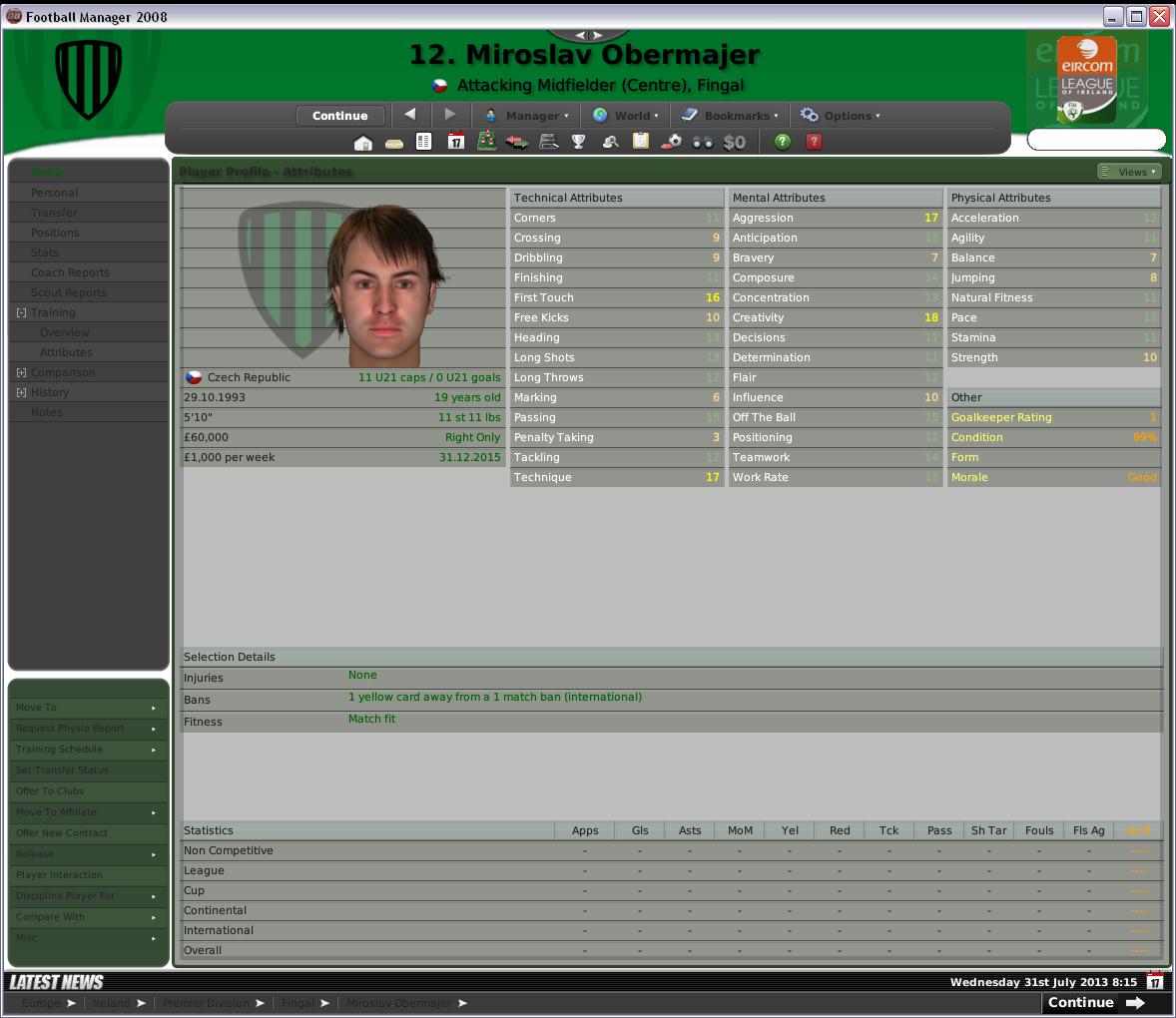Open Discipline Player For submenu
This screenshot has height=1018, width=1176.
88,896
